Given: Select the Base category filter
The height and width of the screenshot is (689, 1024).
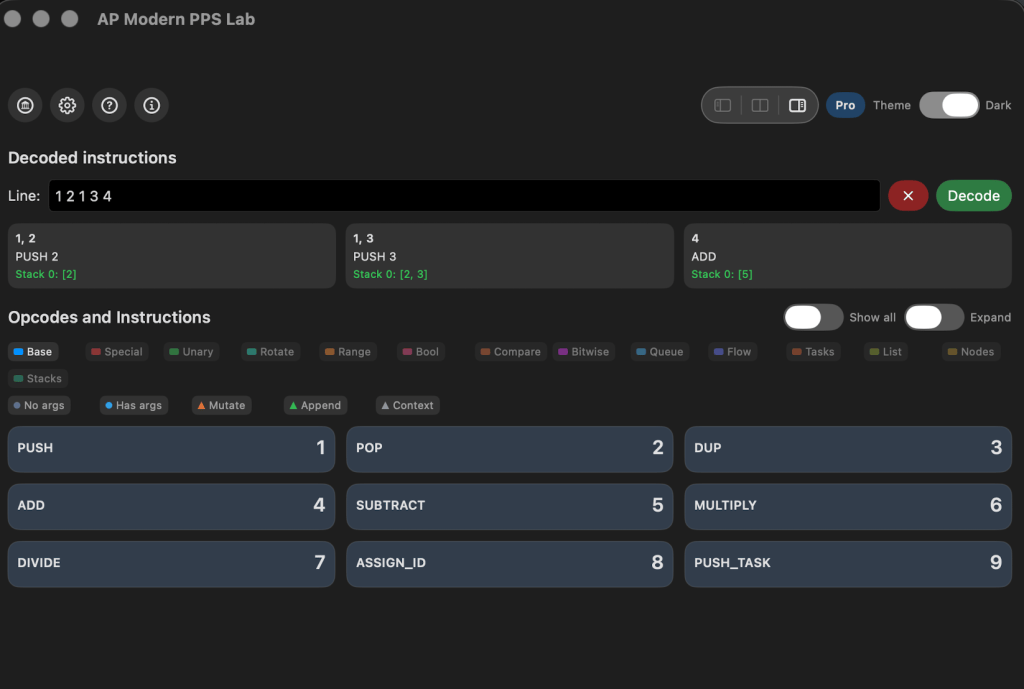Looking at the screenshot, I should pyautogui.click(x=33, y=351).
